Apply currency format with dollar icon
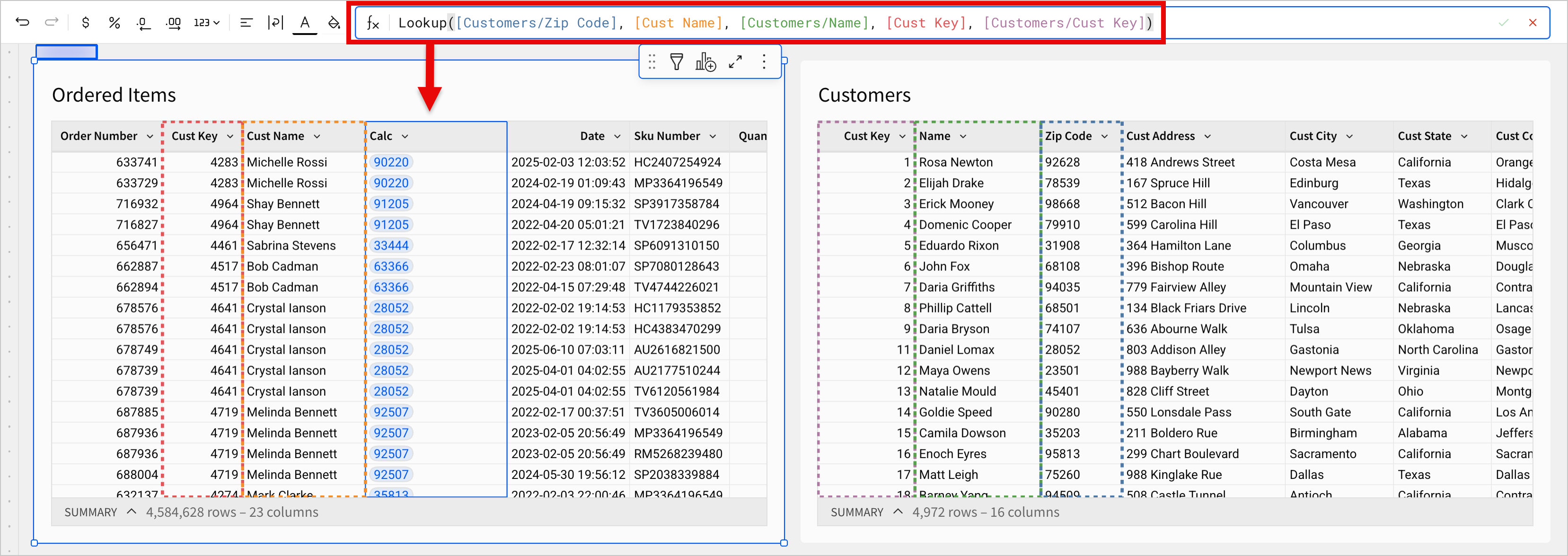The width and height of the screenshot is (1568, 556). tap(85, 23)
